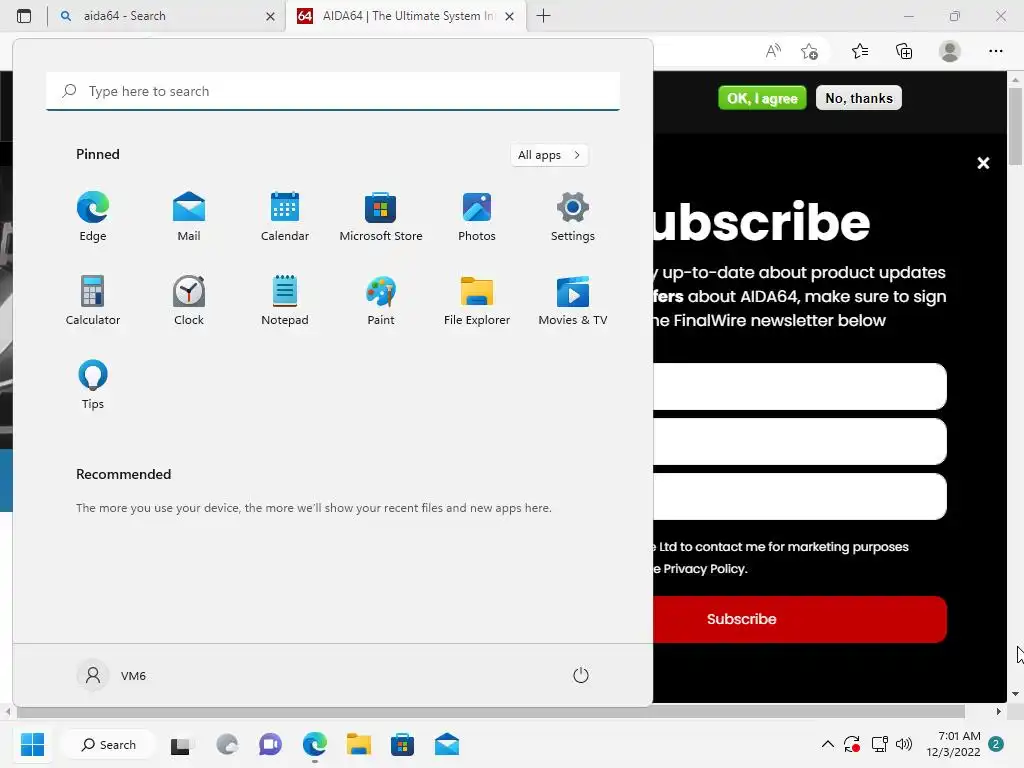Click Read aloud icon in Edge
The width and height of the screenshot is (1024, 768).
pyautogui.click(x=773, y=51)
